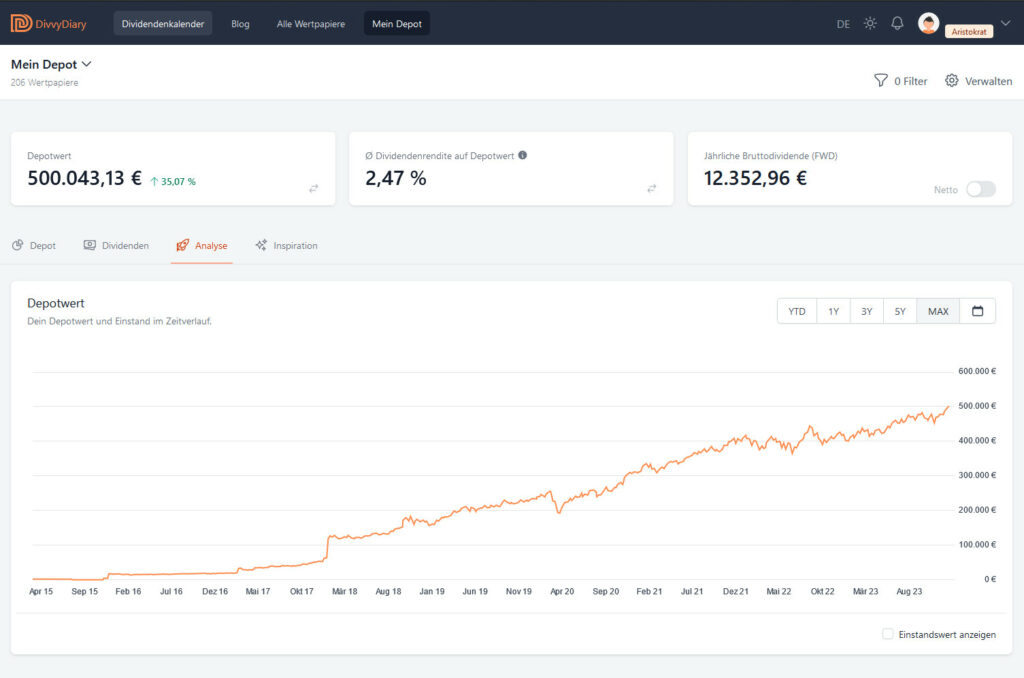Click the Aristokrat badge
The width and height of the screenshot is (1024, 678).
pyautogui.click(x=968, y=31)
